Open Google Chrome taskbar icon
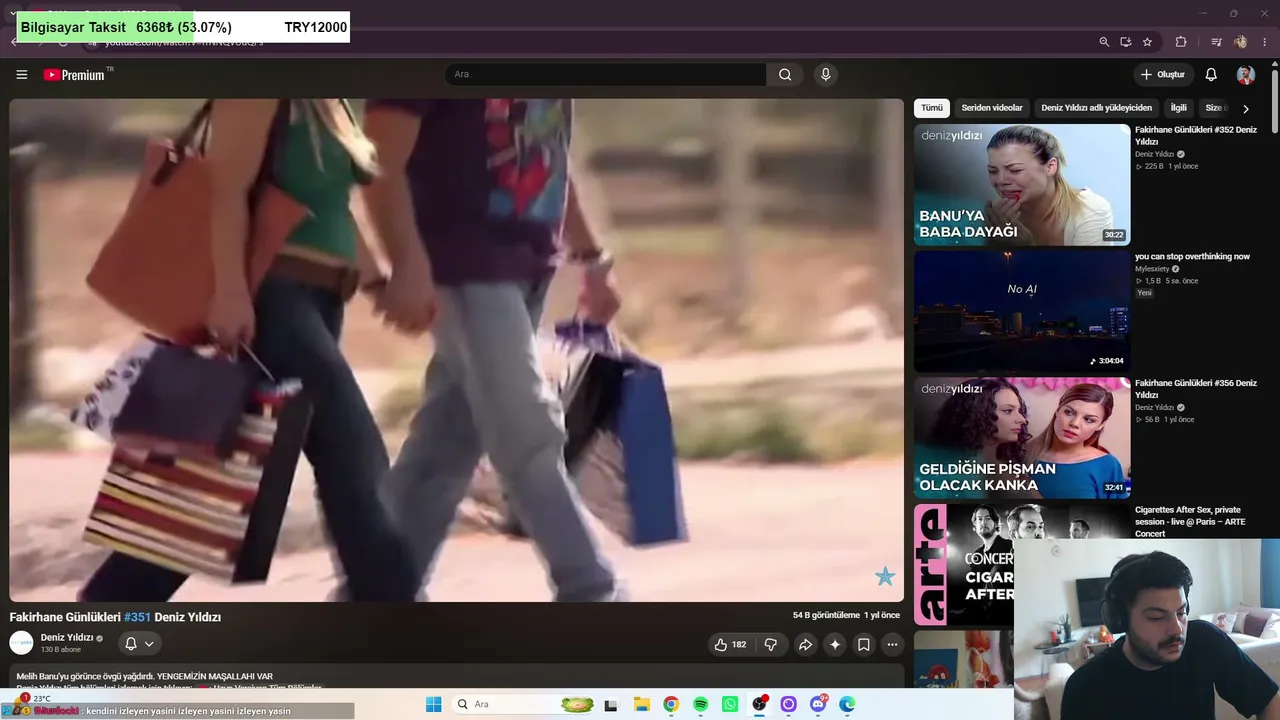The height and width of the screenshot is (720, 1280). pyautogui.click(x=671, y=705)
